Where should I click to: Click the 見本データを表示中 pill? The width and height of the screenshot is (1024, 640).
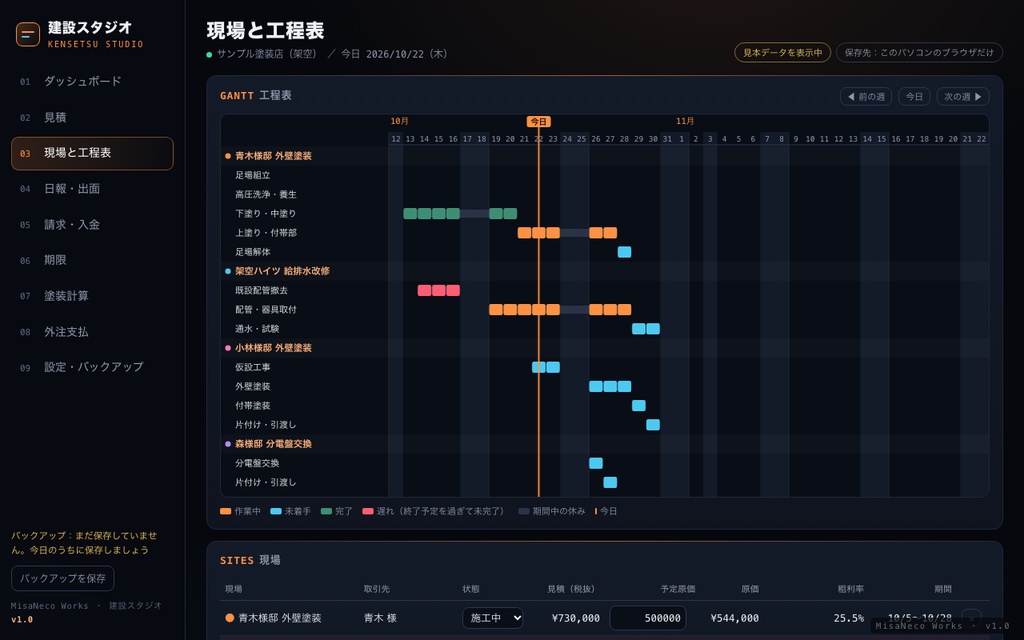[782, 53]
